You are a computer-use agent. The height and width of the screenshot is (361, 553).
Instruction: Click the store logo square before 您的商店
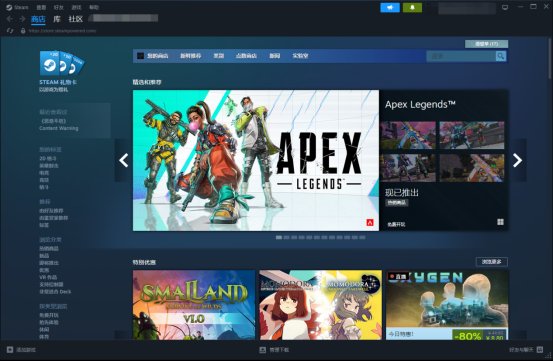tap(140, 56)
